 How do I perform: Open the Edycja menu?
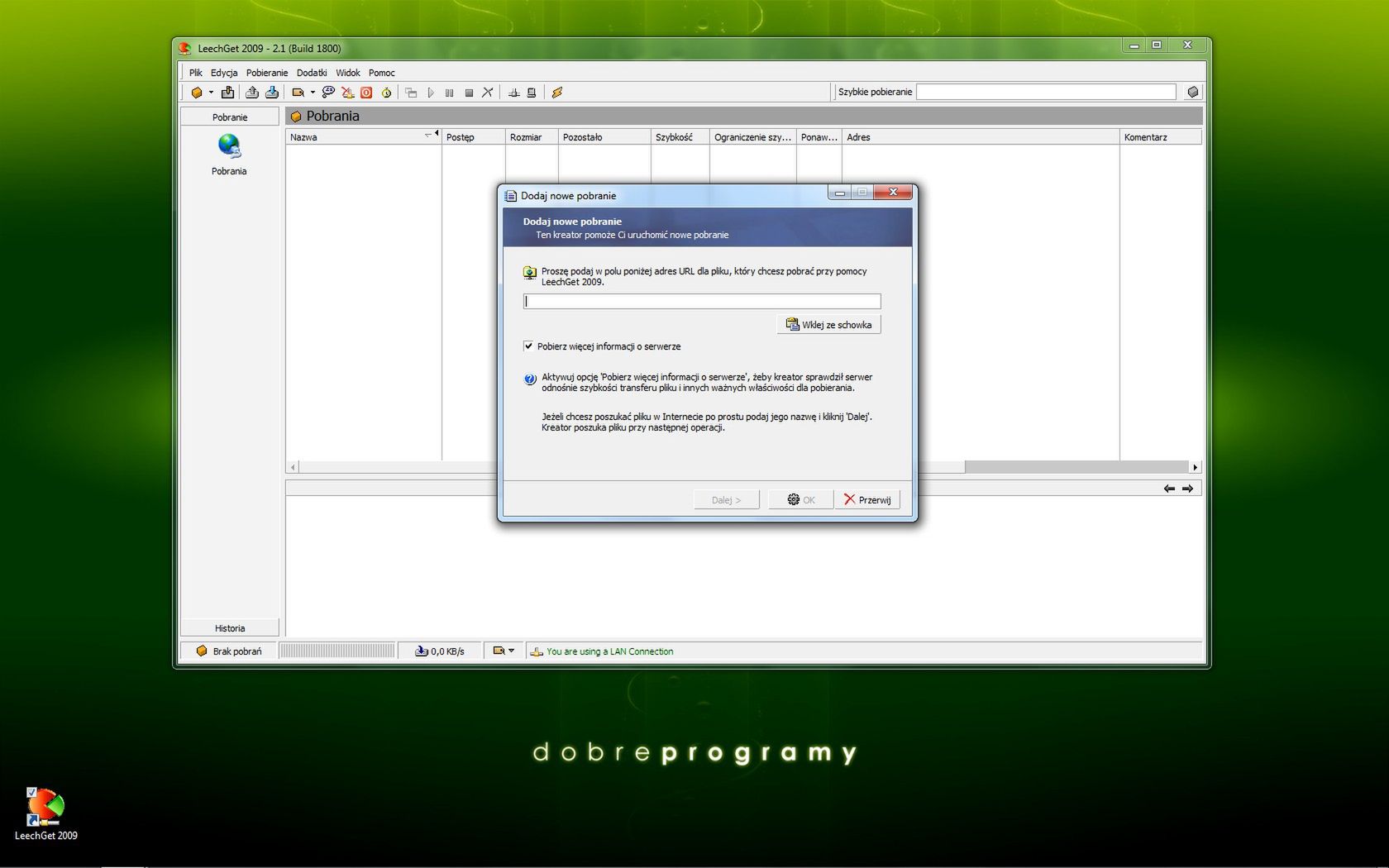pyautogui.click(x=224, y=73)
